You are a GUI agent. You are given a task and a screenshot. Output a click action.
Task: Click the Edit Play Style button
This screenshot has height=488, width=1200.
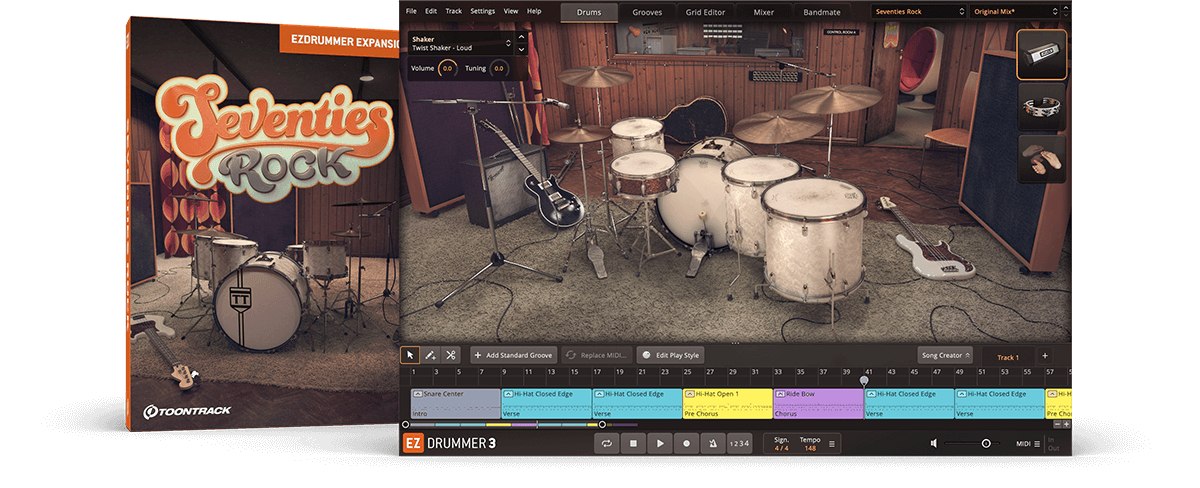[671, 355]
